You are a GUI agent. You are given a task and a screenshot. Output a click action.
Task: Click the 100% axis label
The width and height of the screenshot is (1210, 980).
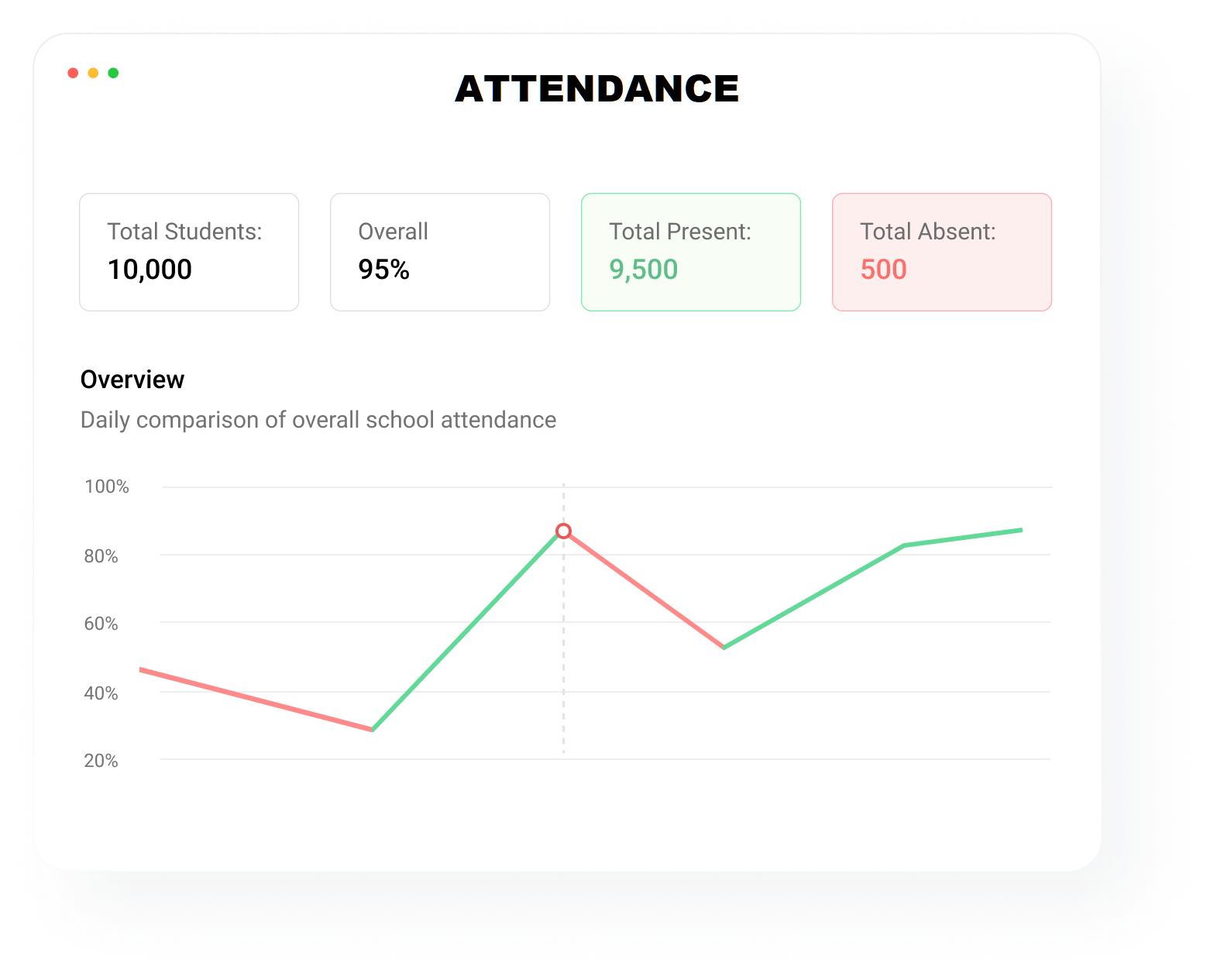click(106, 487)
